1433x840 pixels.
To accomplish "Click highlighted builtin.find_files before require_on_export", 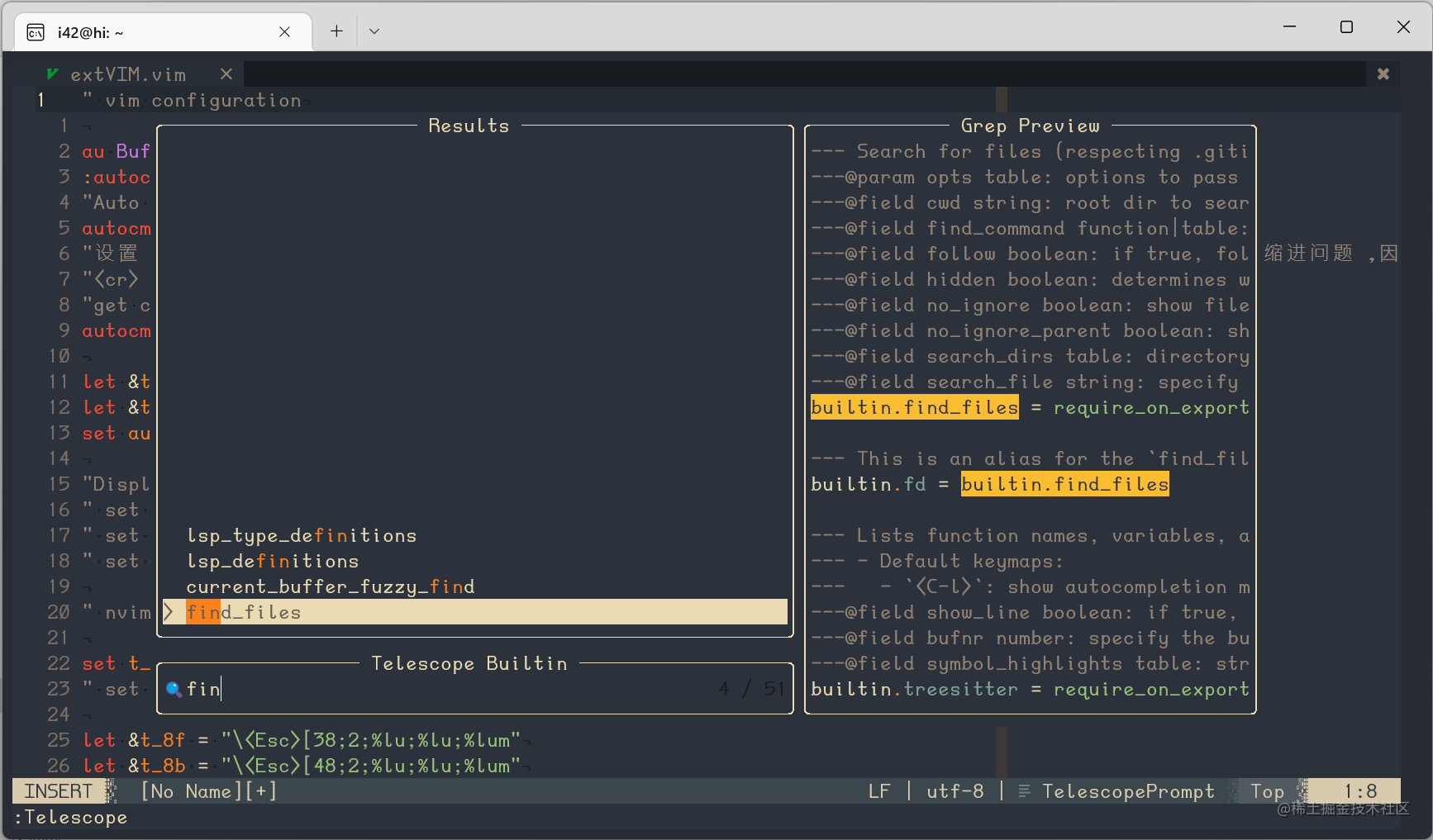I will point(915,407).
